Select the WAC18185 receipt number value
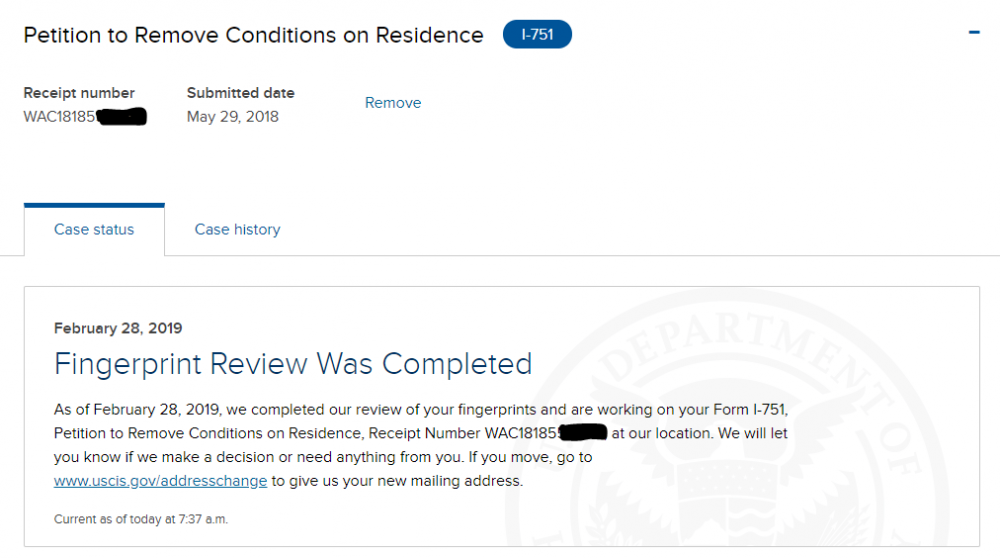1000x558 pixels. pyautogui.click(x=85, y=117)
